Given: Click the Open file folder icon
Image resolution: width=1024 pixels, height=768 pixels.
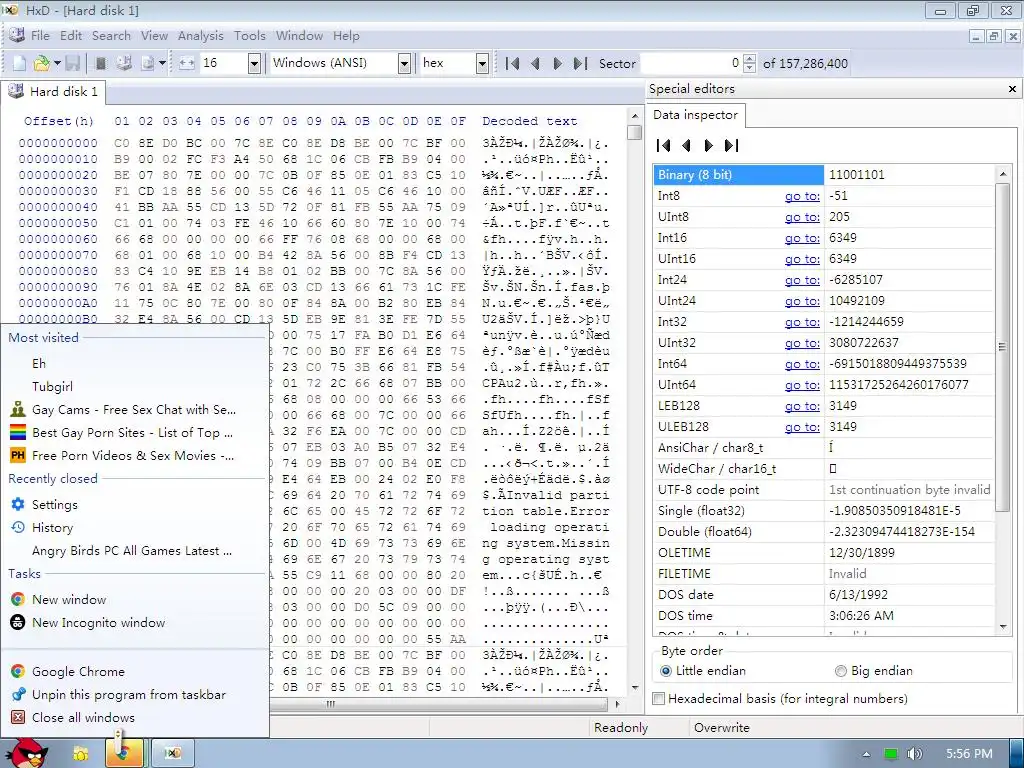Looking at the screenshot, I should (x=41, y=63).
